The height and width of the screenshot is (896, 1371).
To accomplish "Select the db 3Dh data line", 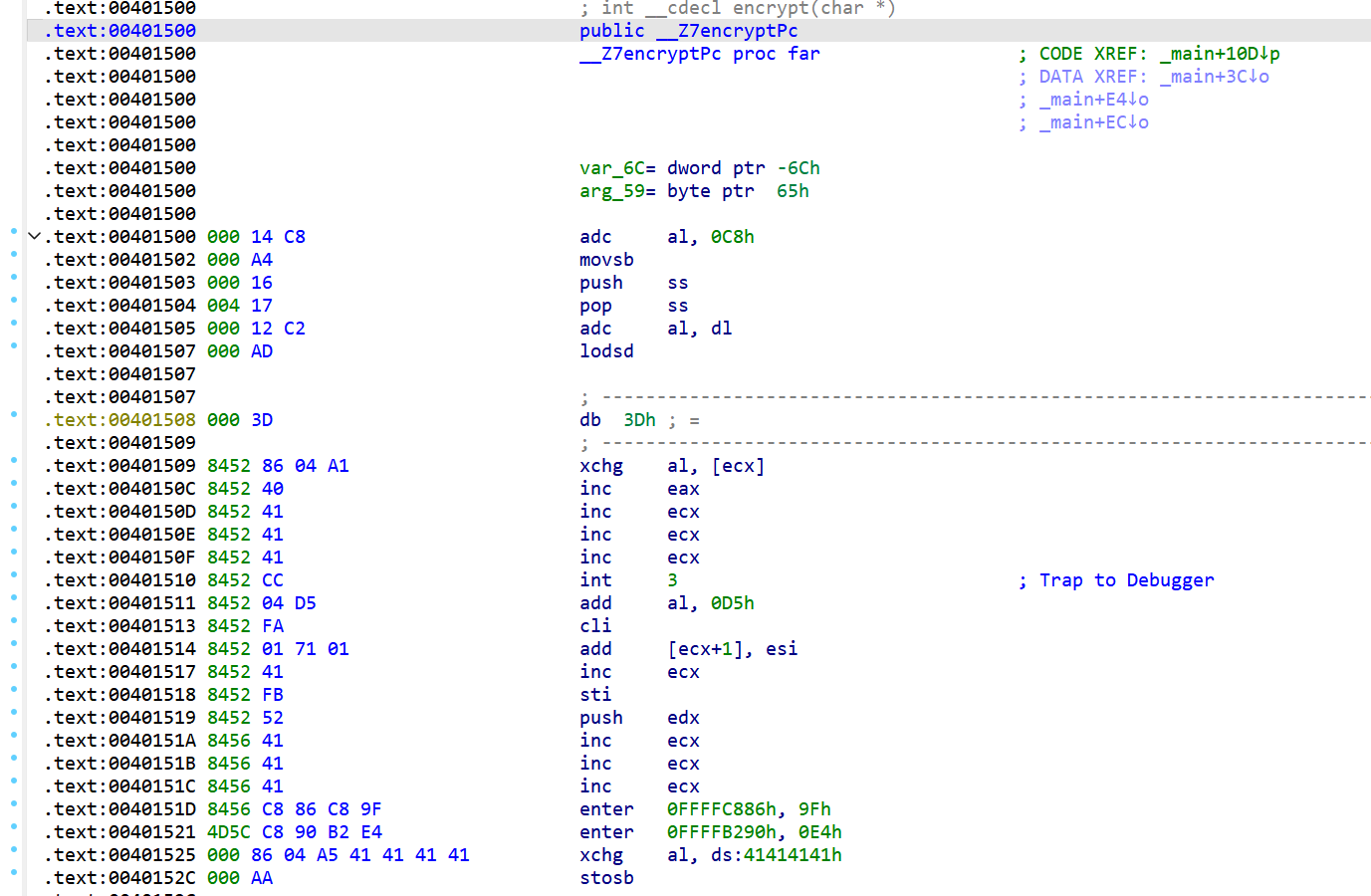I will (x=639, y=420).
